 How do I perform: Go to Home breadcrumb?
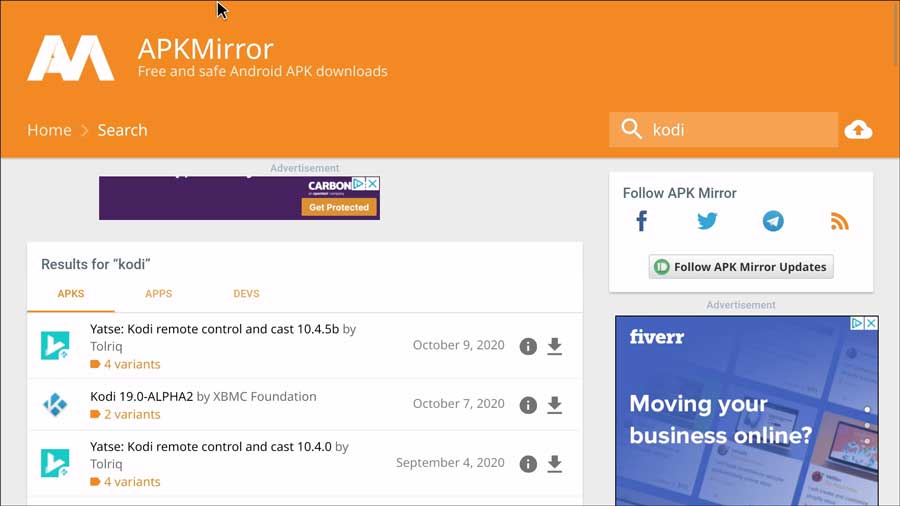pos(49,130)
